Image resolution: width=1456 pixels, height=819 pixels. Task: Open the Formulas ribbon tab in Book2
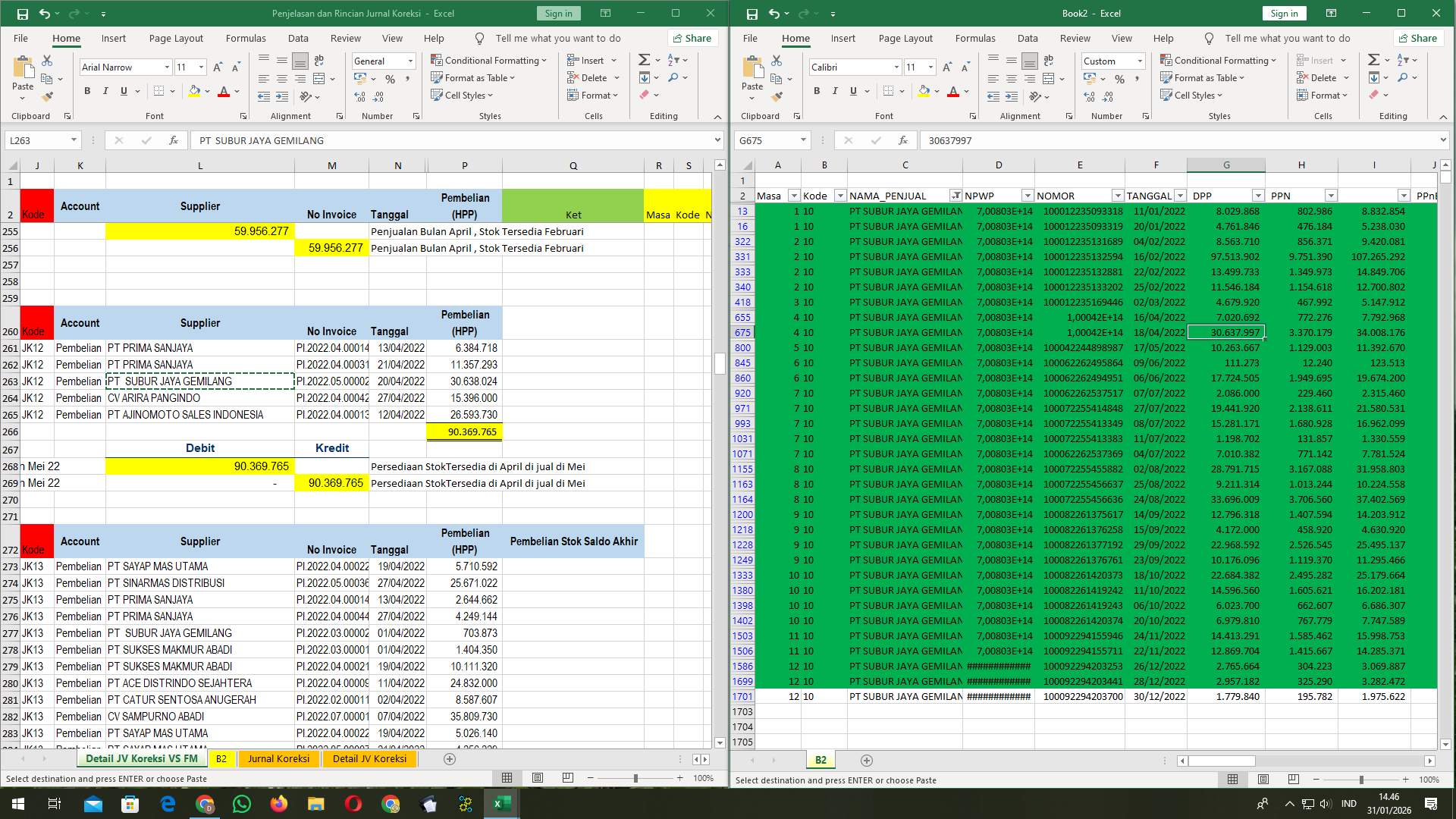pyautogui.click(x=976, y=38)
